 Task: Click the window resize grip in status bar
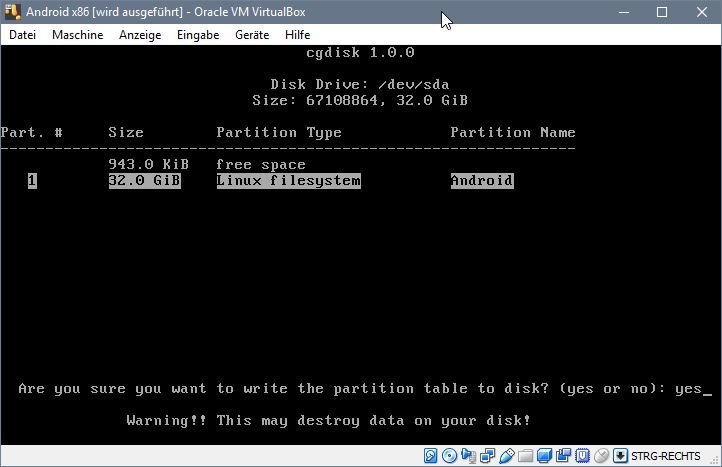click(x=715, y=460)
